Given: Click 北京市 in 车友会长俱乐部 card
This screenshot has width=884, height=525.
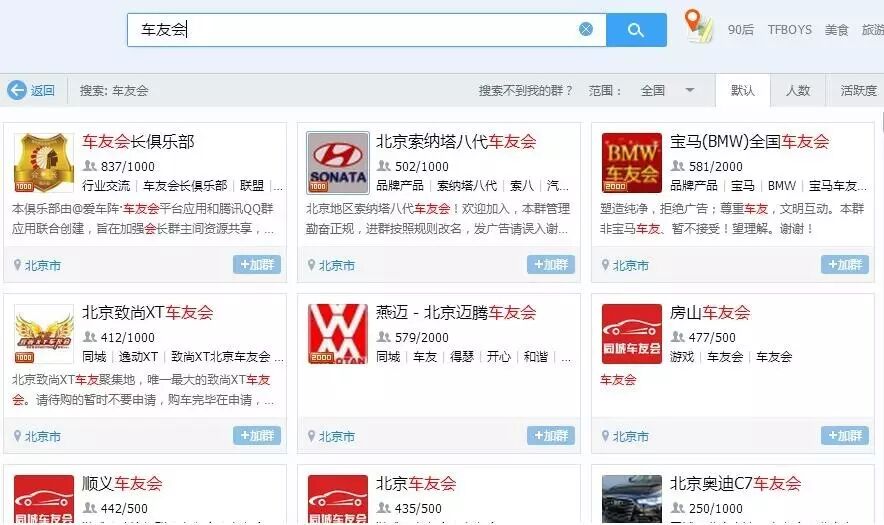Looking at the screenshot, I should click(43, 266).
